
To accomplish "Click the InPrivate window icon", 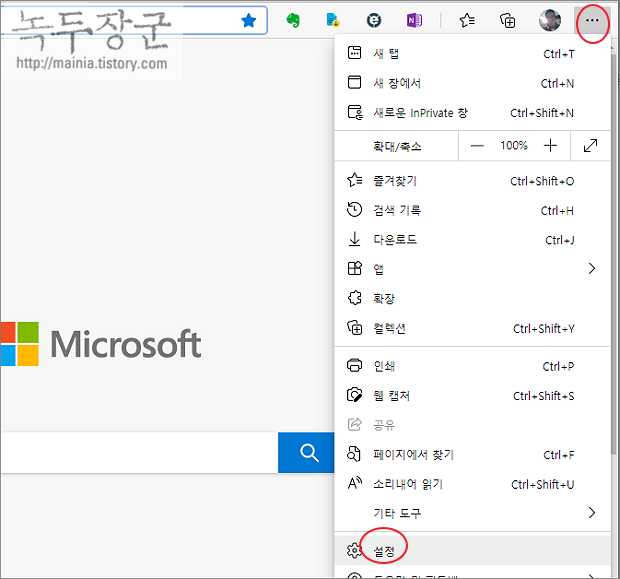I will (x=355, y=112).
